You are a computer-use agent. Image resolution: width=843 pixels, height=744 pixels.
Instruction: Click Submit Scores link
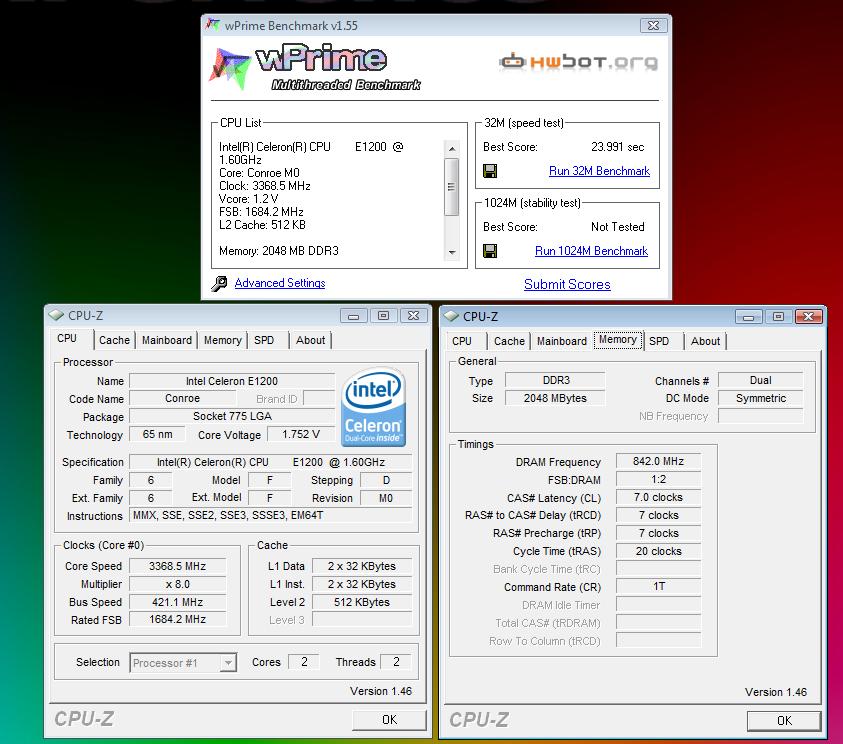pos(567,284)
